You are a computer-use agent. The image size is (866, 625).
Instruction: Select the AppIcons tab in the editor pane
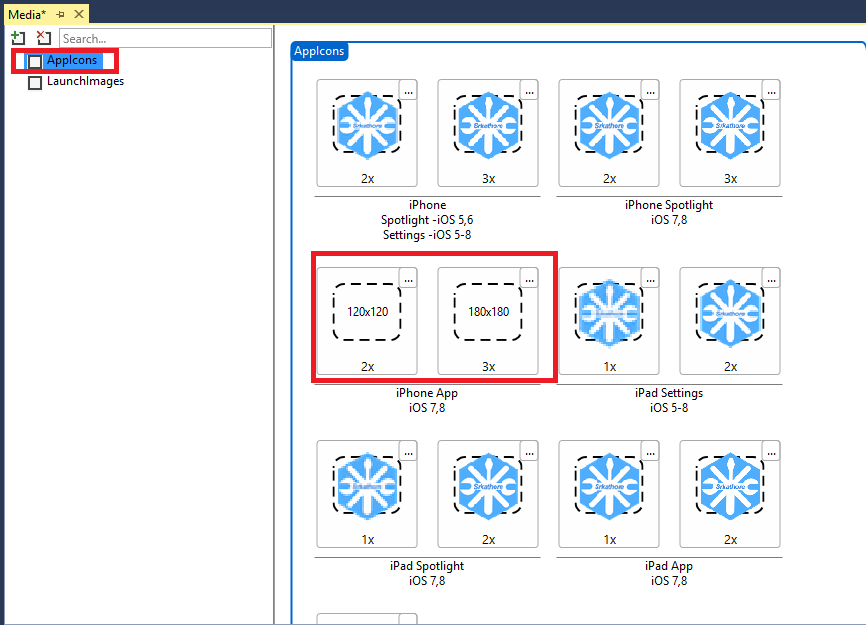click(x=319, y=51)
